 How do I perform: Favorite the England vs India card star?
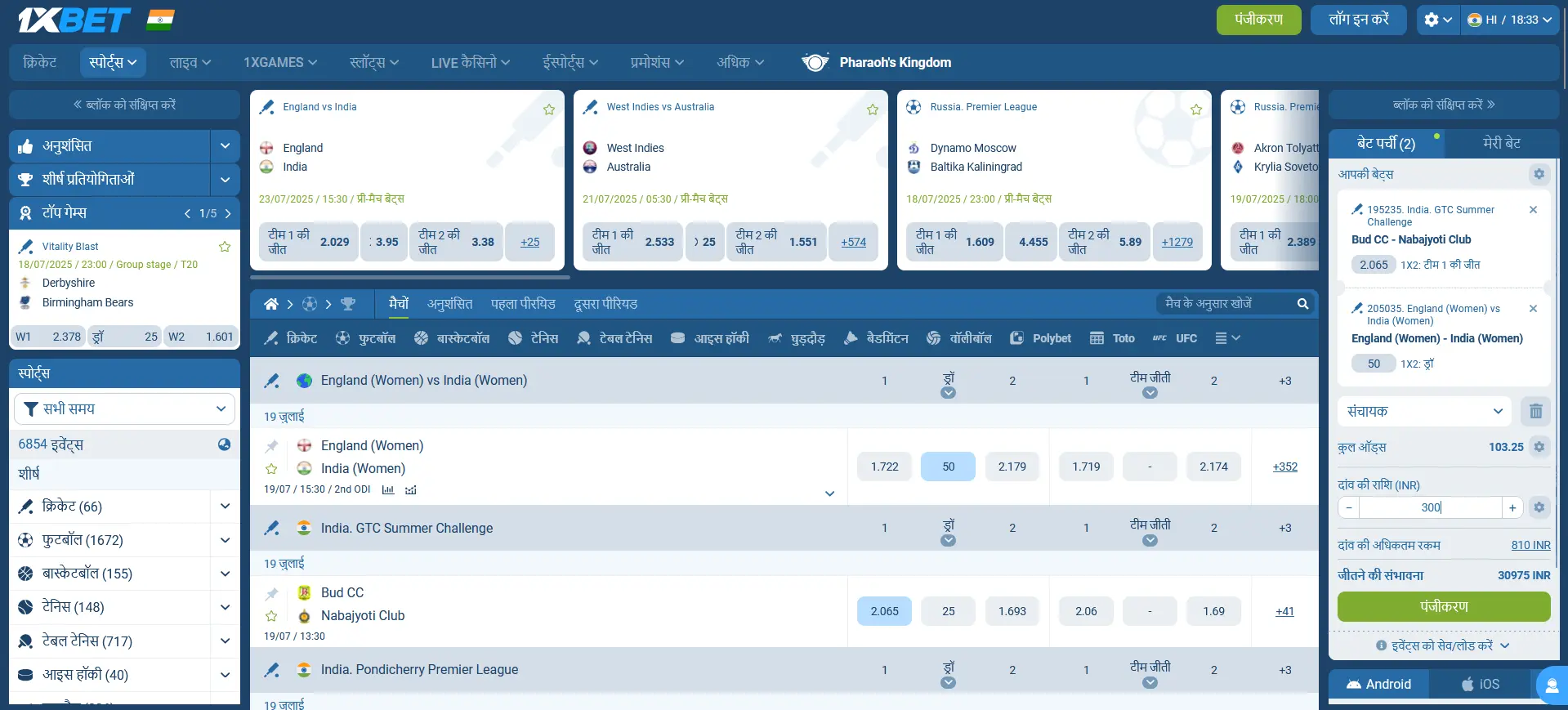coord(549,109)
